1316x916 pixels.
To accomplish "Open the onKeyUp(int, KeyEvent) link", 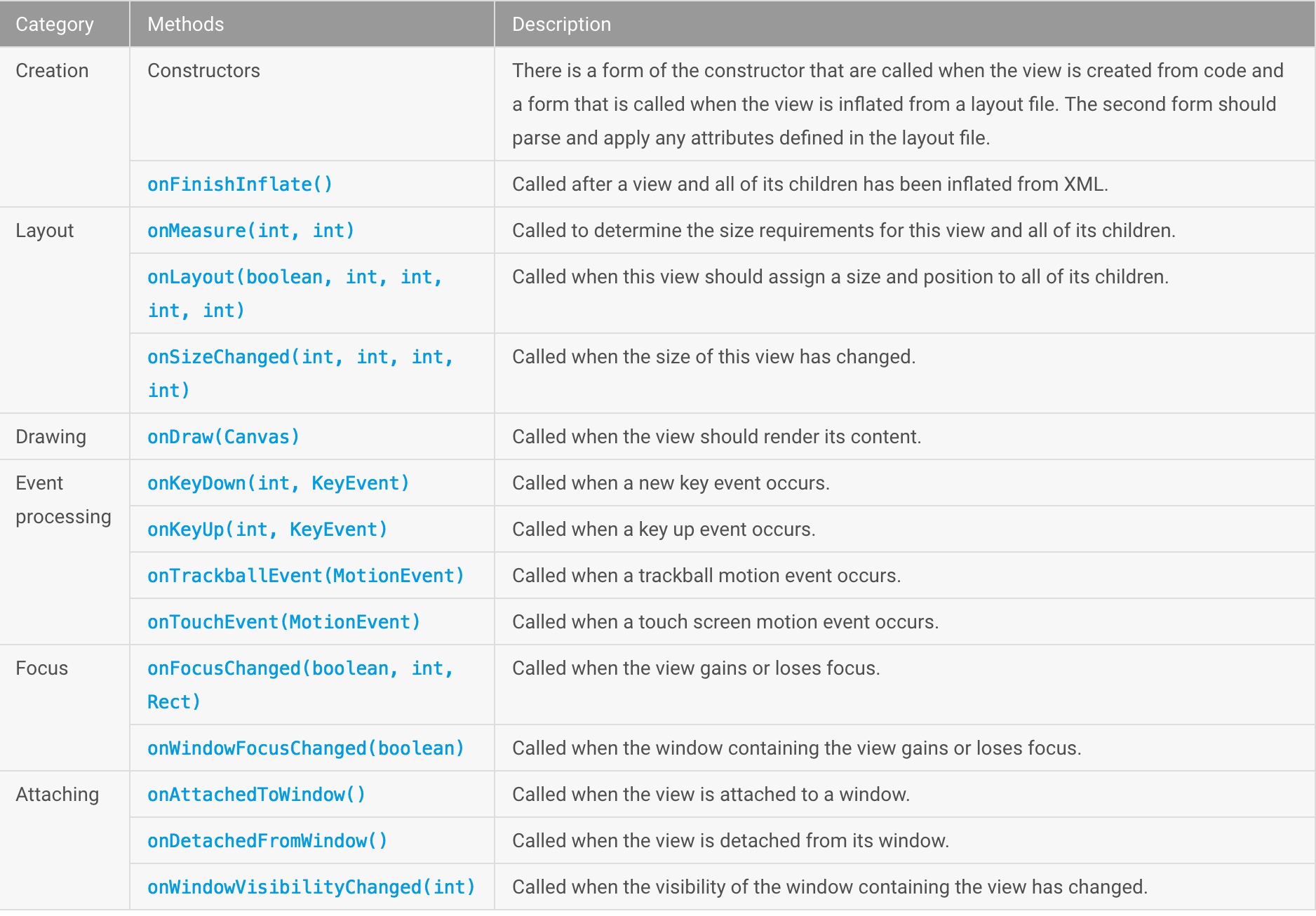I will tap(267, 530).
